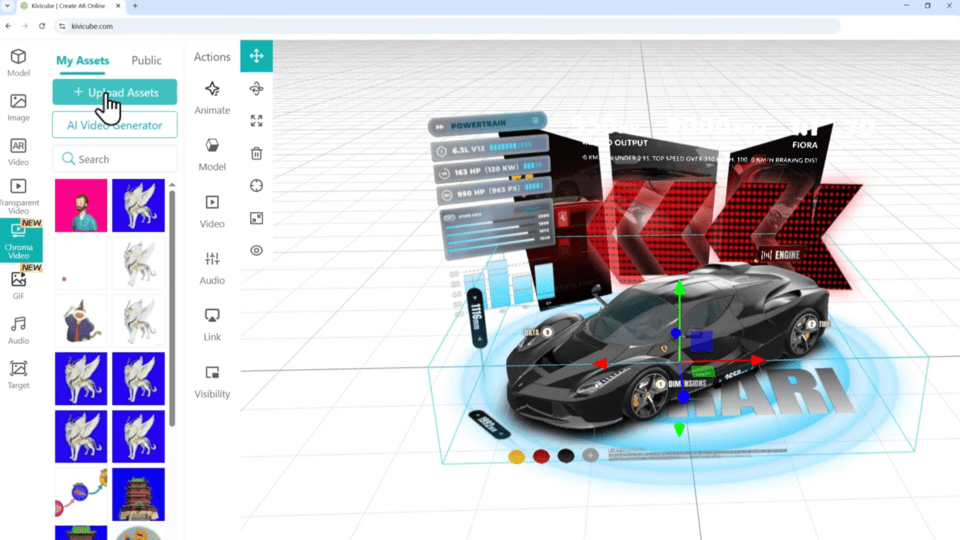Select the pagoda building thumbnail
Image resolution: width=960 pixels, height=540 pixels.
pos(138,494)
